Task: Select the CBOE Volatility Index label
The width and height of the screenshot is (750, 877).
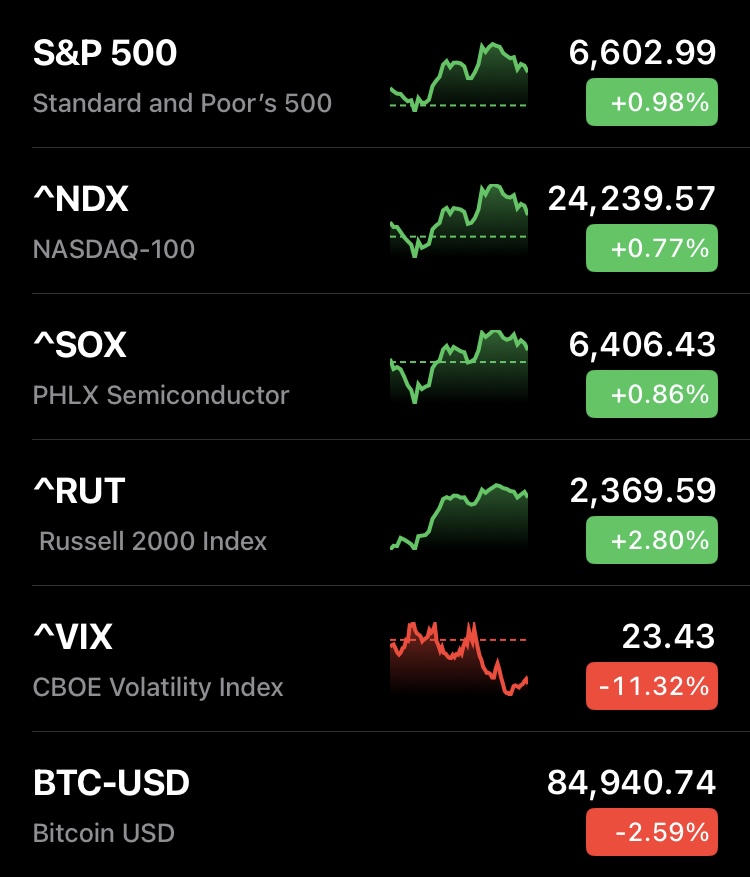Action: click(x=158, y=687)
